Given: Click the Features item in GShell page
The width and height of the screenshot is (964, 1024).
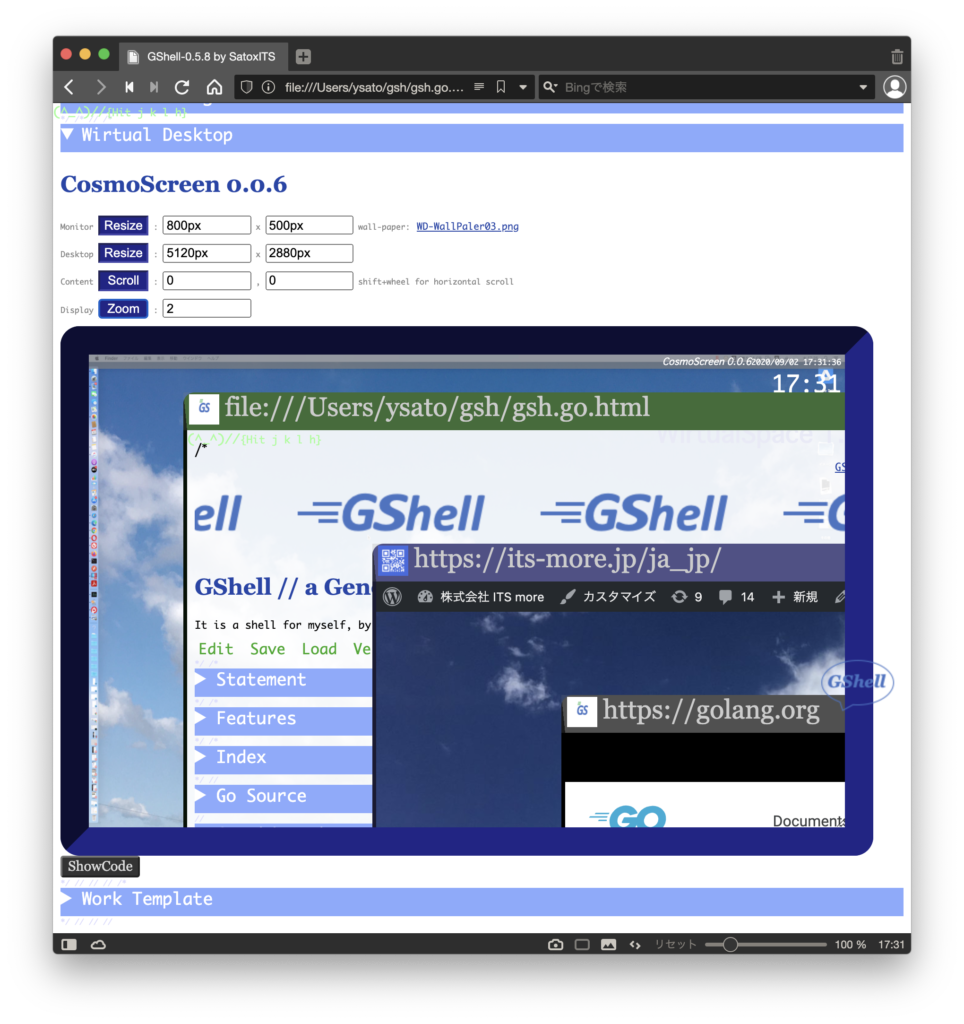Looking at the screenshot, I should click(256, 718).
